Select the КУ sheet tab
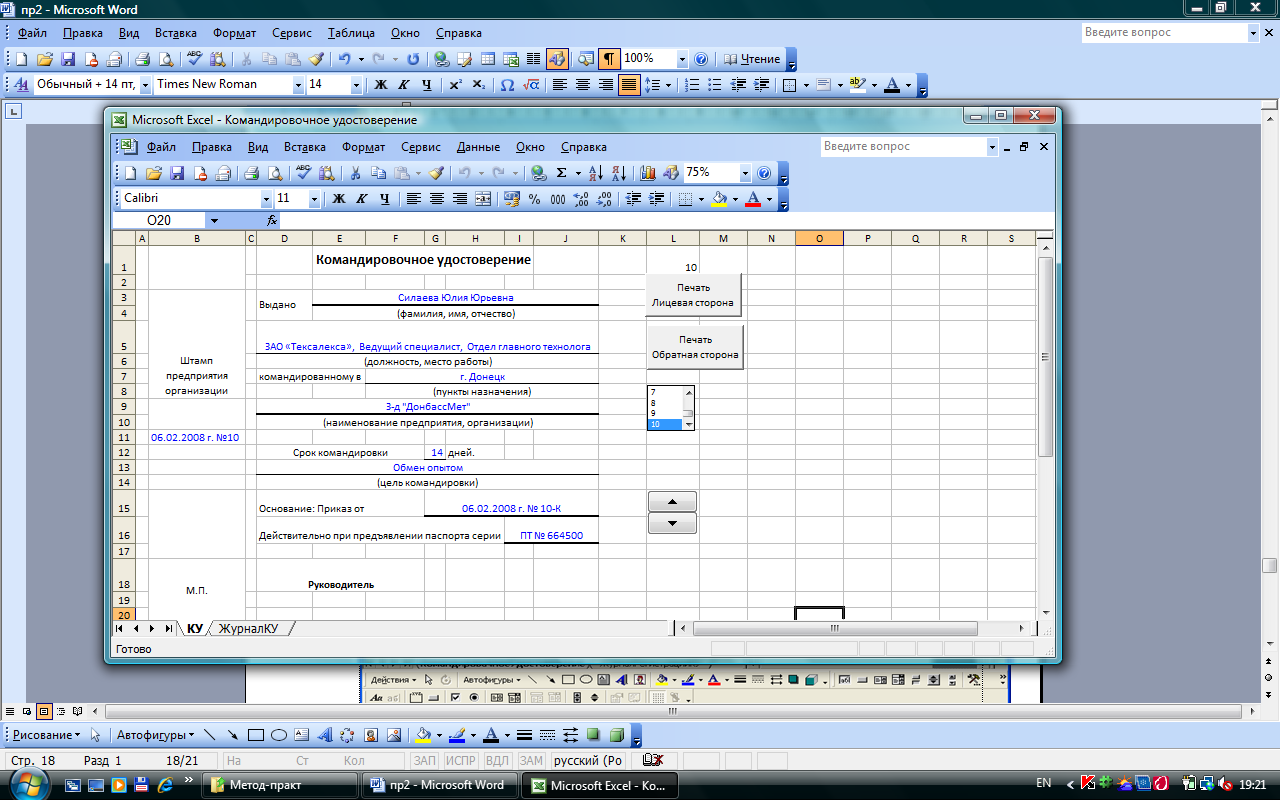The height and width of the screenshot is (800, 1280). 194,629
